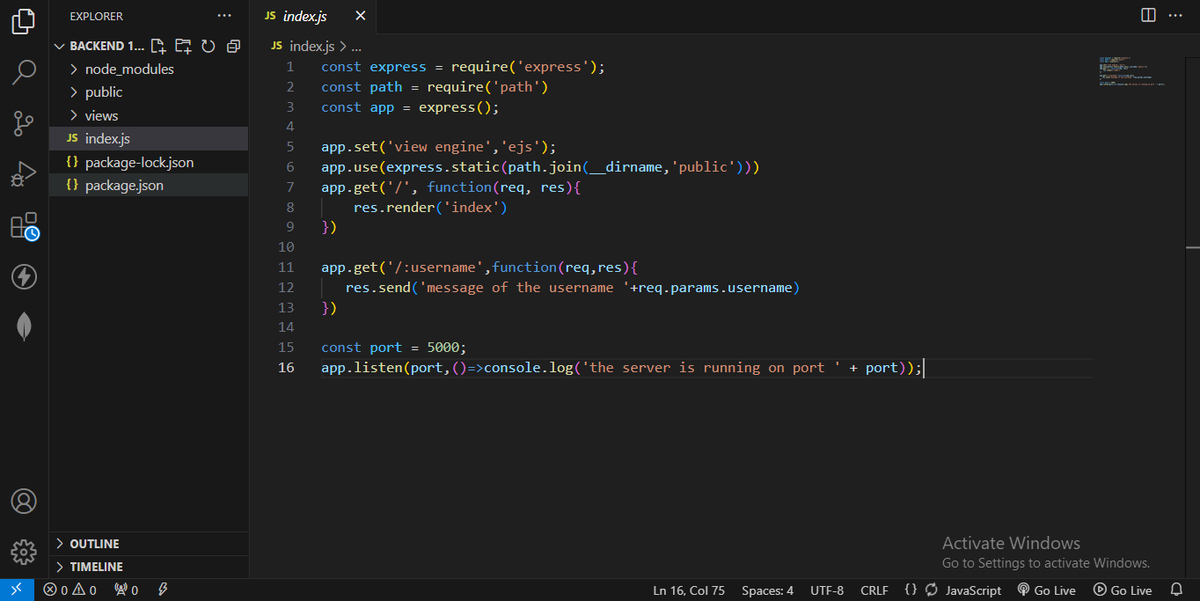Click the lightning bolt status bar icon
1200x601 pixels.
163,590
